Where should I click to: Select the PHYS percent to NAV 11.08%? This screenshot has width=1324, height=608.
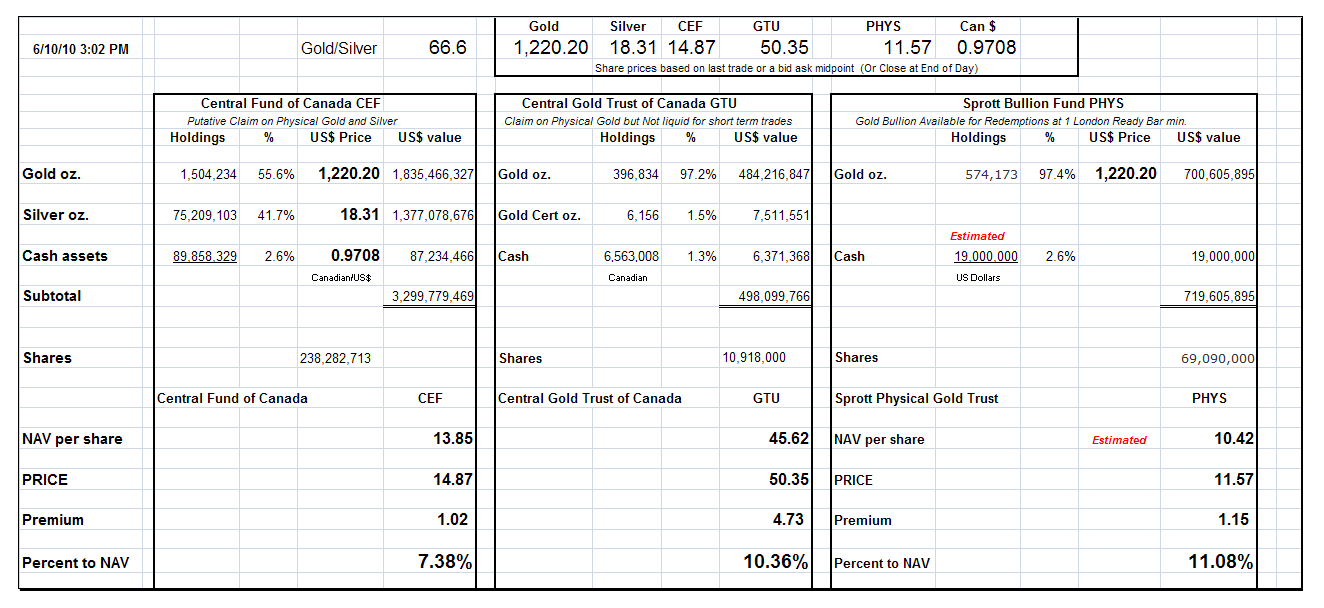[x=1221, y=562]
